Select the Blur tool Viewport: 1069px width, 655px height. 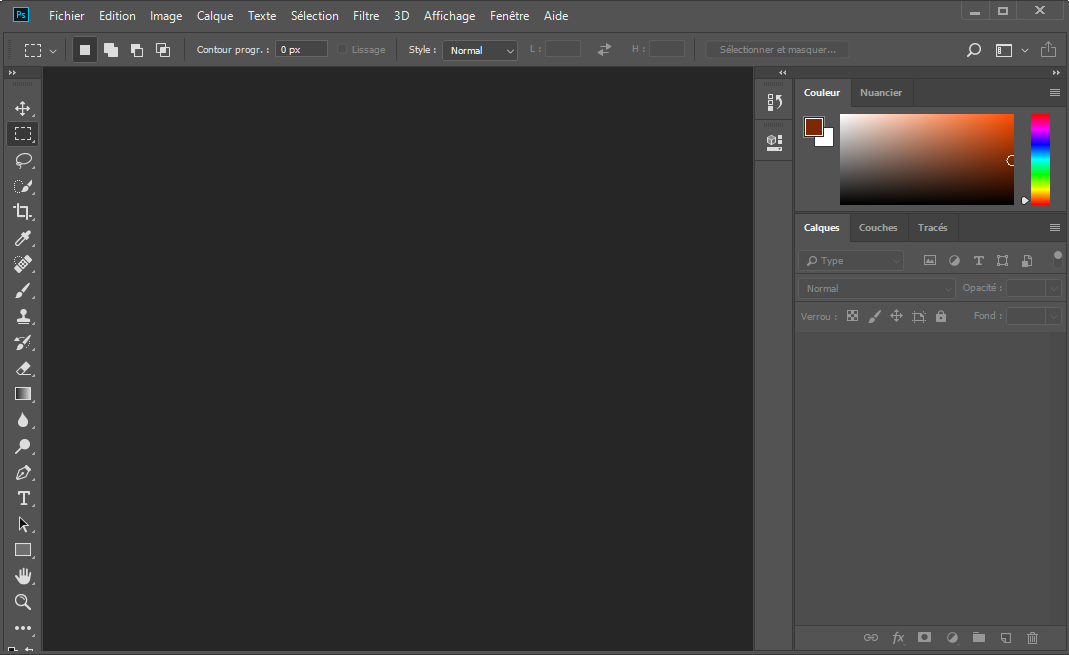22,420
